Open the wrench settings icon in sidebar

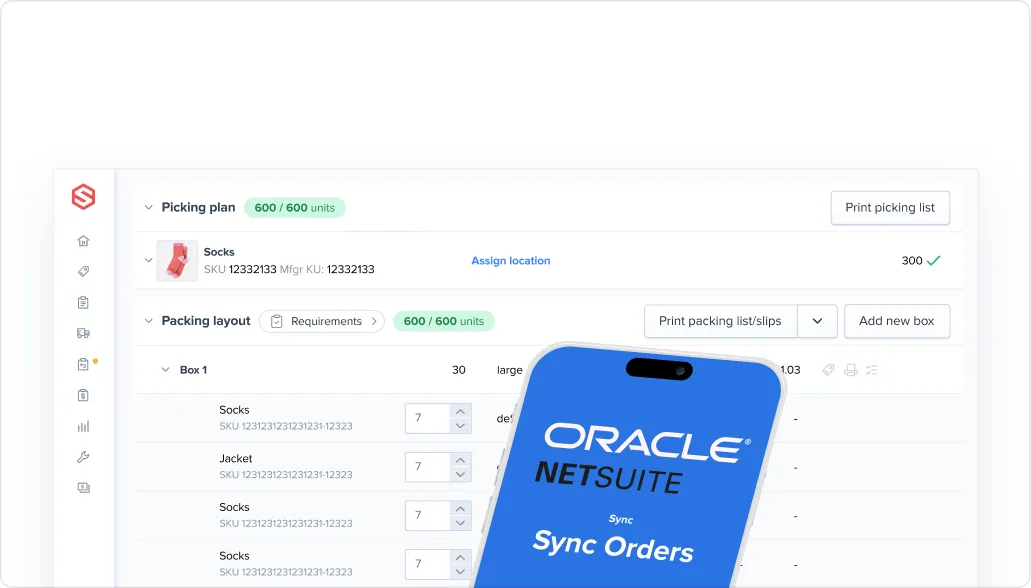[x=83, y=456]
